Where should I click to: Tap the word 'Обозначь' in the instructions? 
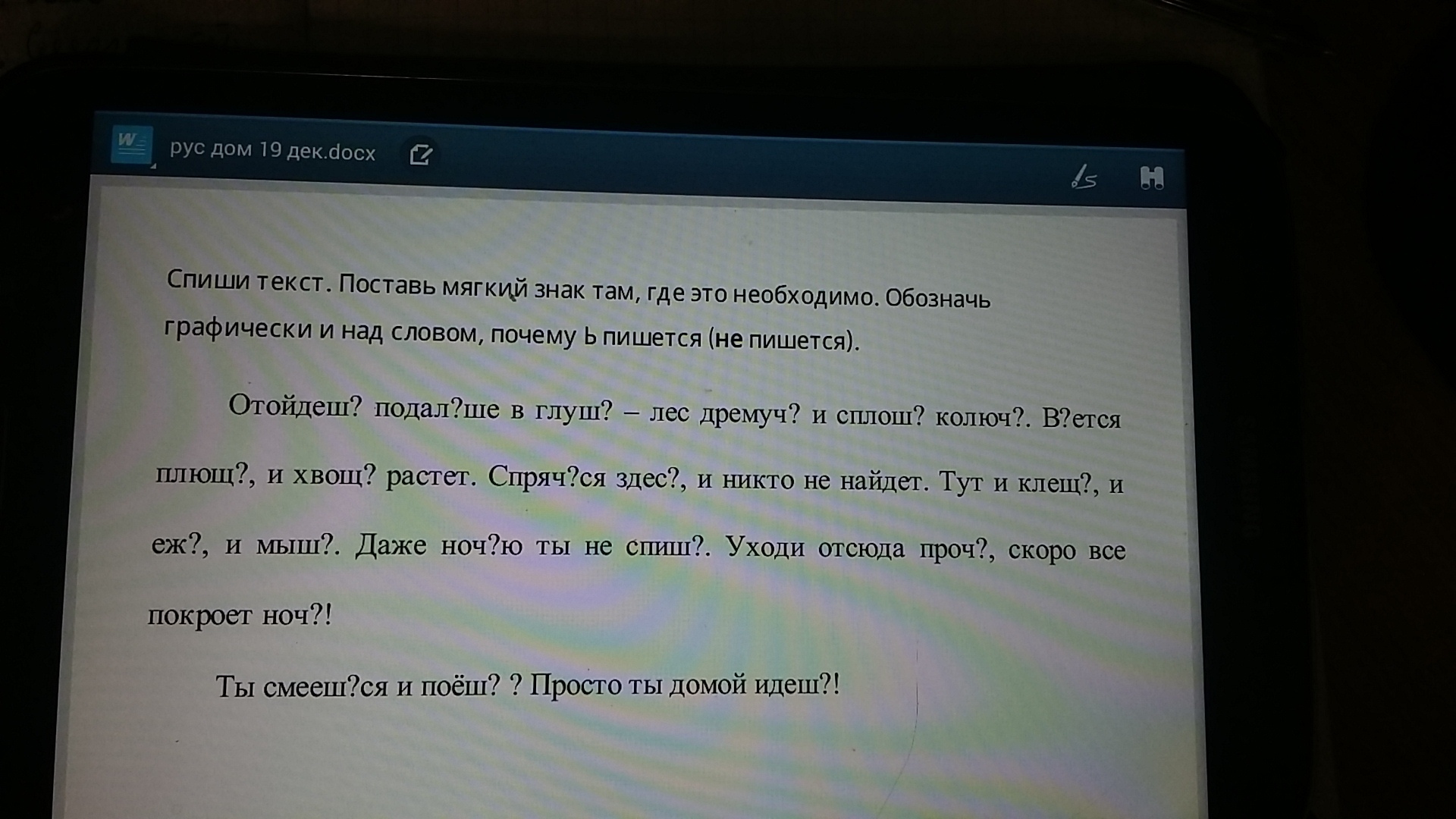937,299
